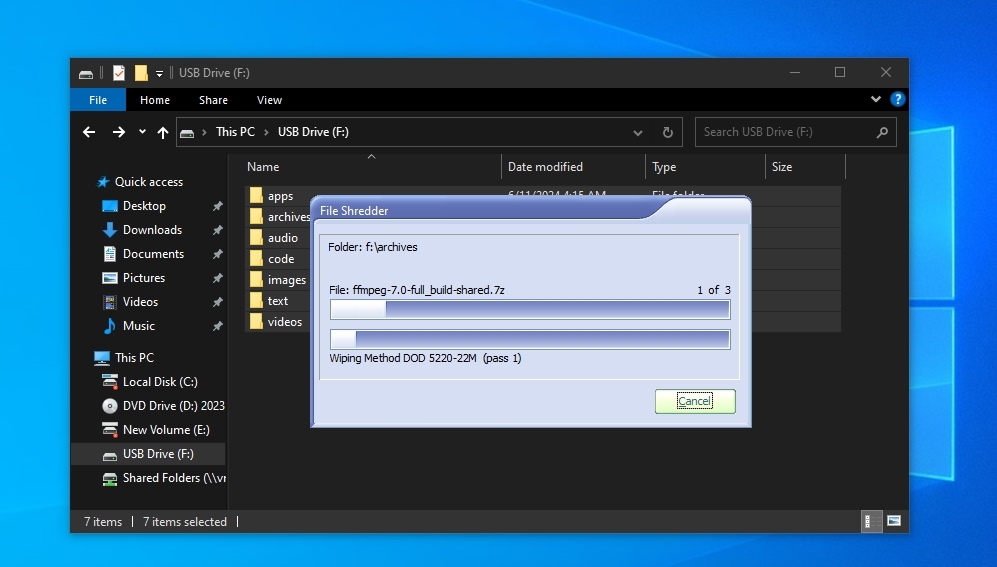Open the Home ribbon tab
Screen dimensions: 997x567
pyautogui.click(x=155, y=100)
